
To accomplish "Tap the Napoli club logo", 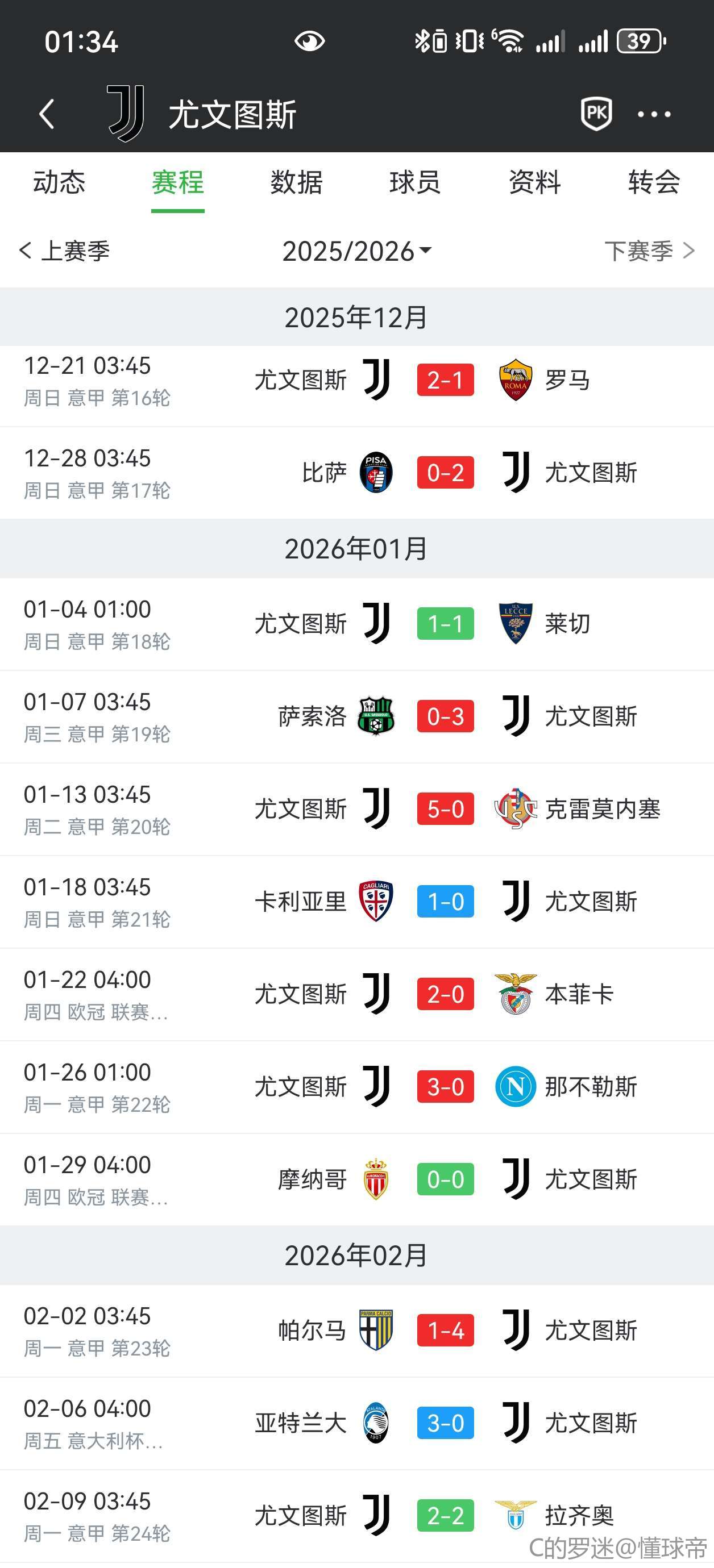I will click(x=516, y=1086).
